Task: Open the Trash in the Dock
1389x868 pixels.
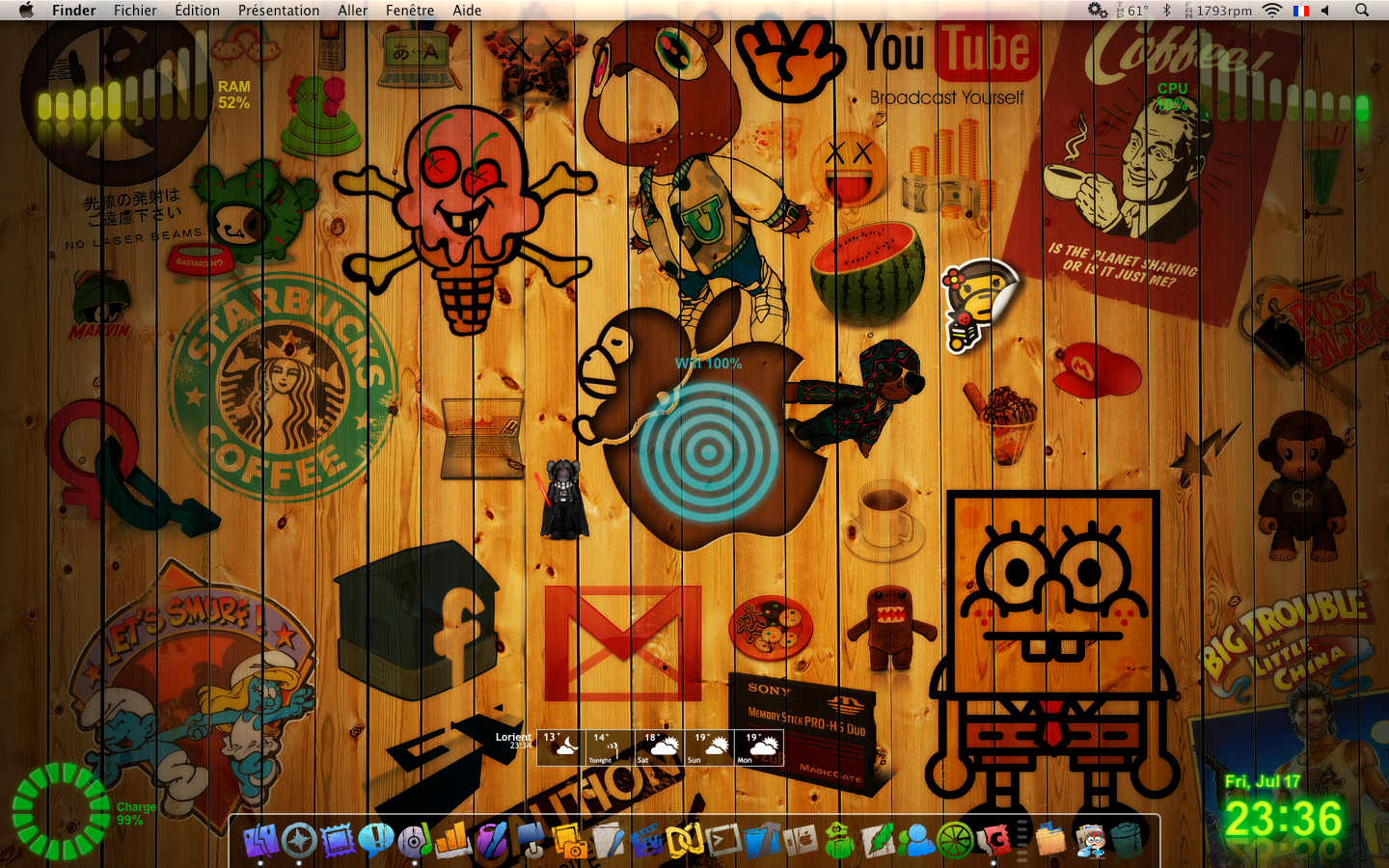Action: coord(1128,841)
